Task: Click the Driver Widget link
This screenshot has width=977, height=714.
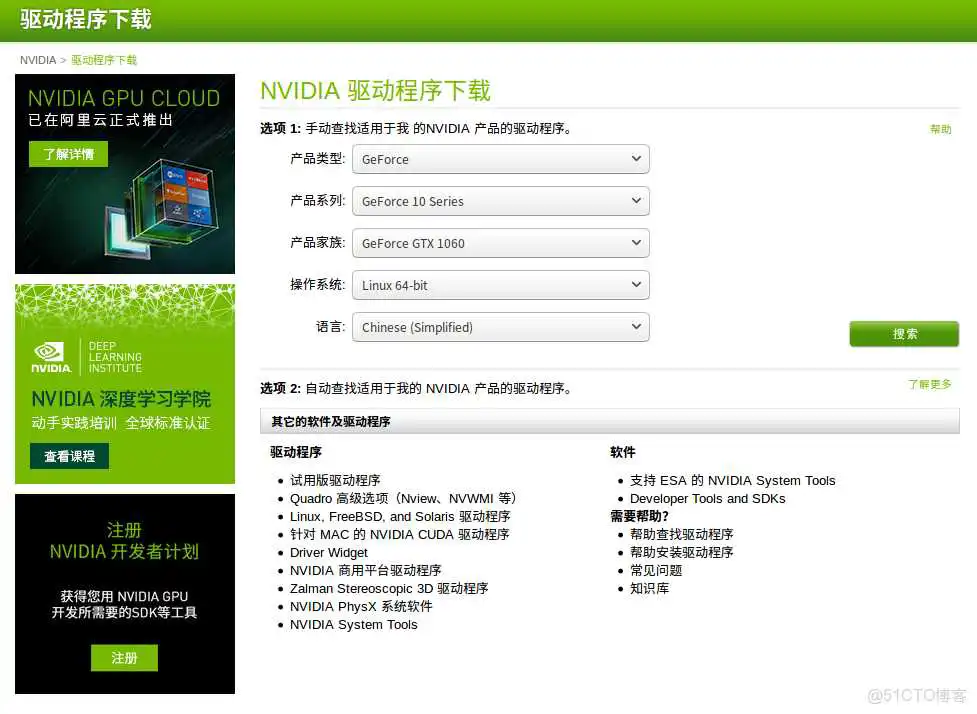Action: coord(329,552)
